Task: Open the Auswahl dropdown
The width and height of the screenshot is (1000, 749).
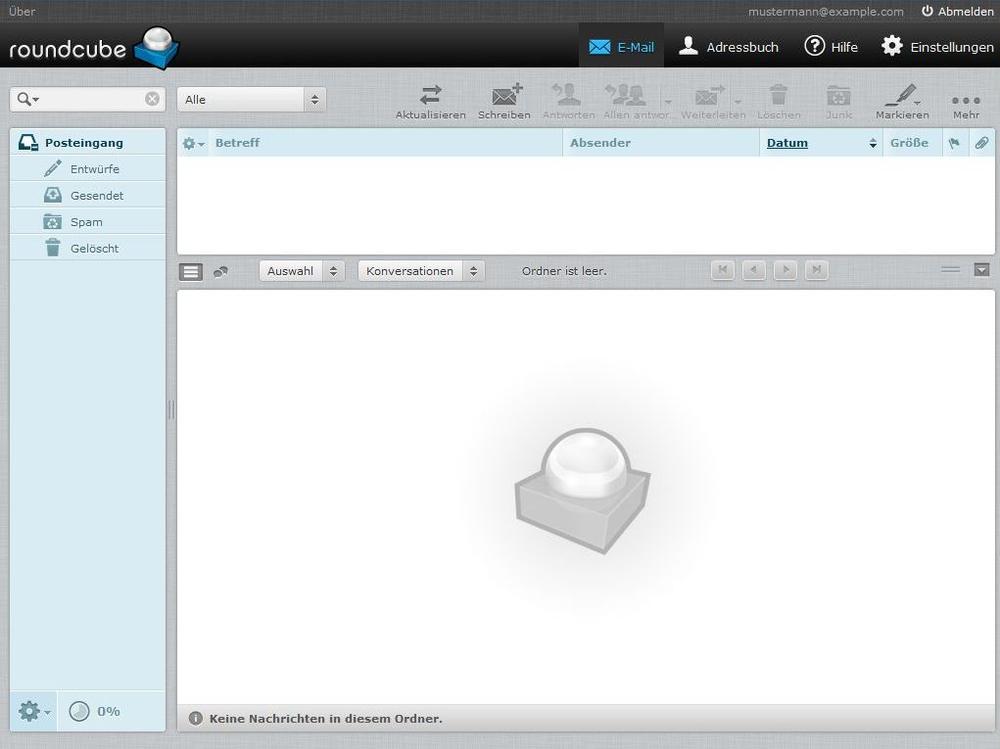Action: coord(300,270)
